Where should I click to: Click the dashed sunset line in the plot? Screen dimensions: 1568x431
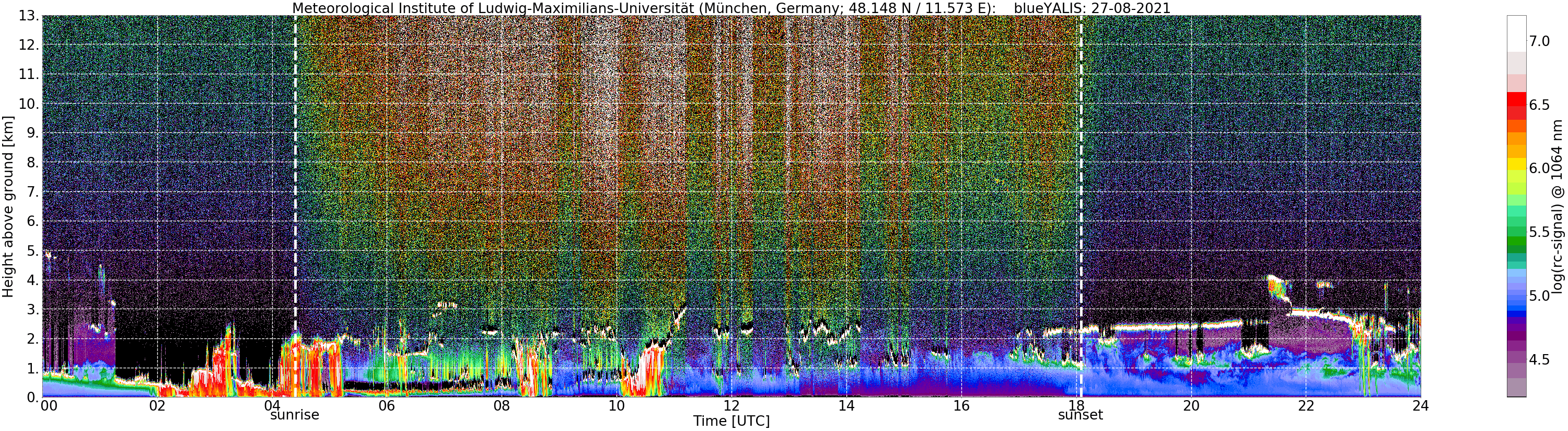[1081, 206]
